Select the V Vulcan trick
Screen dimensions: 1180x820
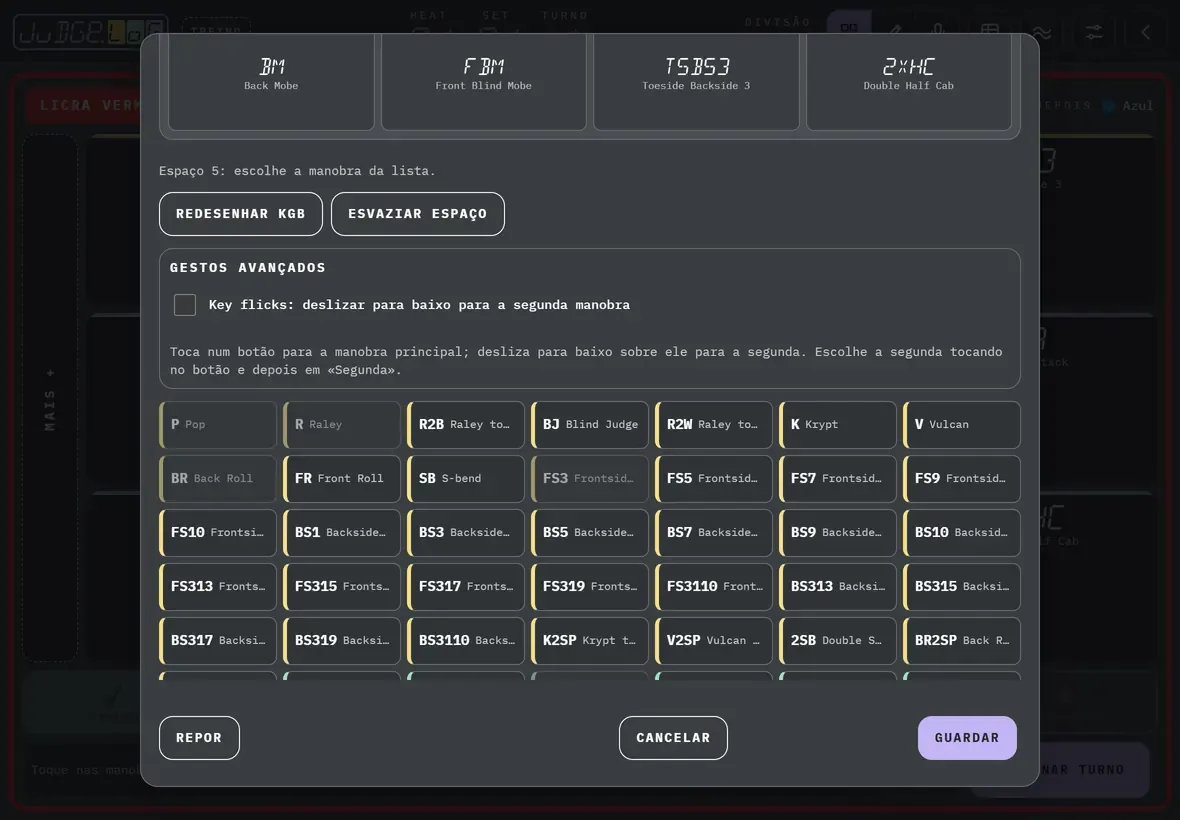coord(962,424)
